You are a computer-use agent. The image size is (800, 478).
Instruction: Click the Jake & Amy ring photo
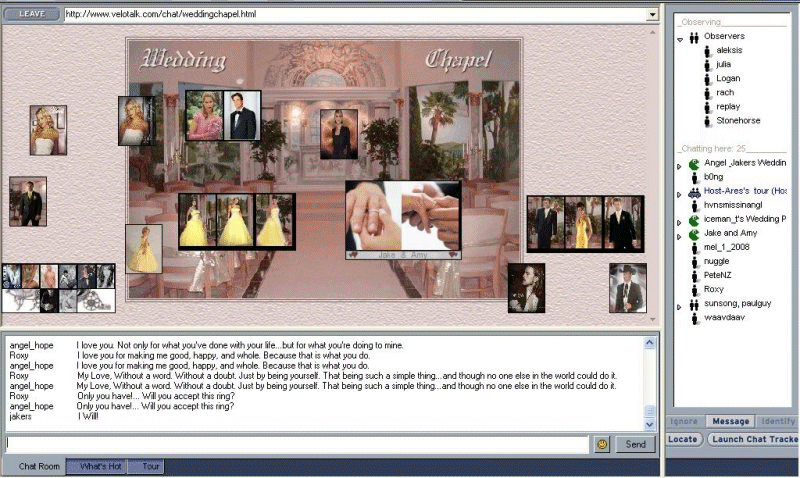403,217
